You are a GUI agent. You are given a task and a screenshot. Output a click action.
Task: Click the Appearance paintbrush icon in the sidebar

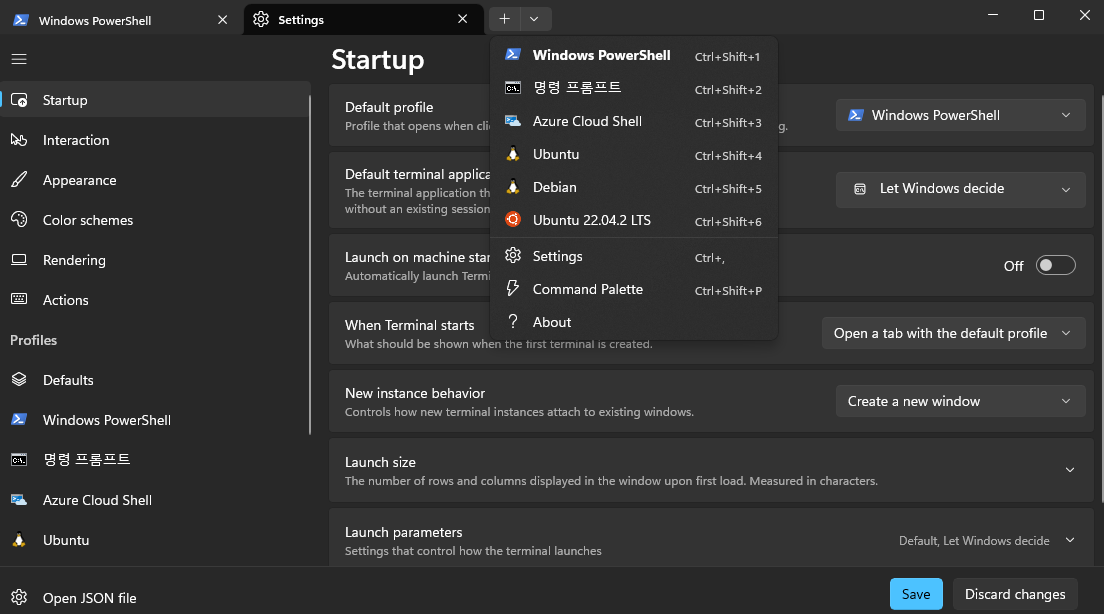(19, 180)
